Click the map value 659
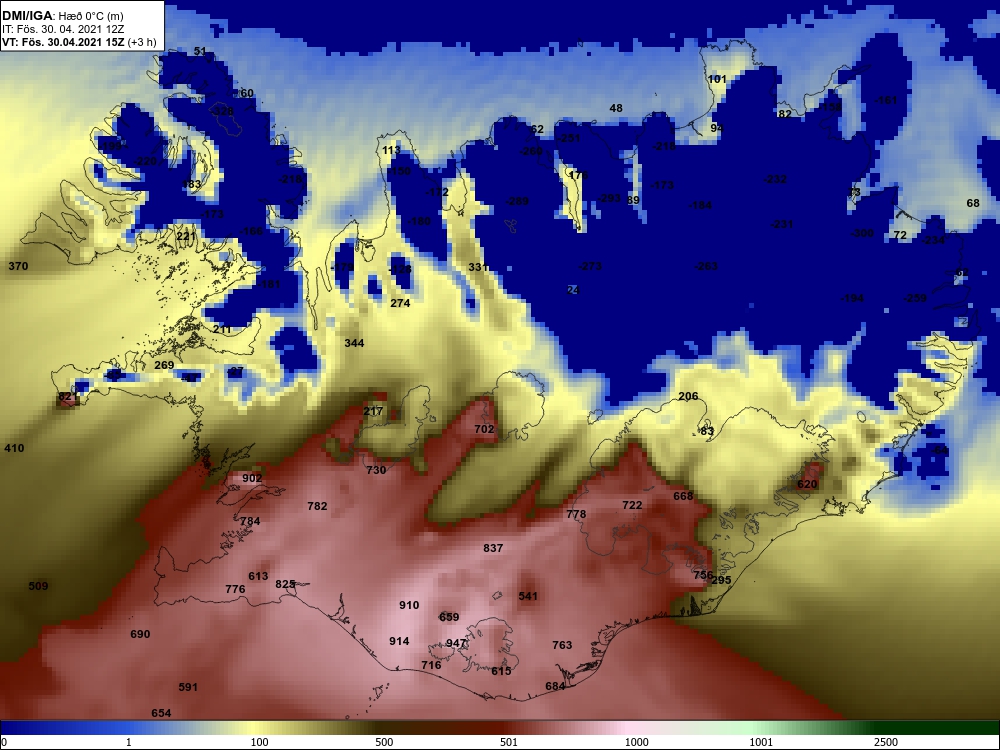This screenshot has height=750, width=1000. (449, 617)
